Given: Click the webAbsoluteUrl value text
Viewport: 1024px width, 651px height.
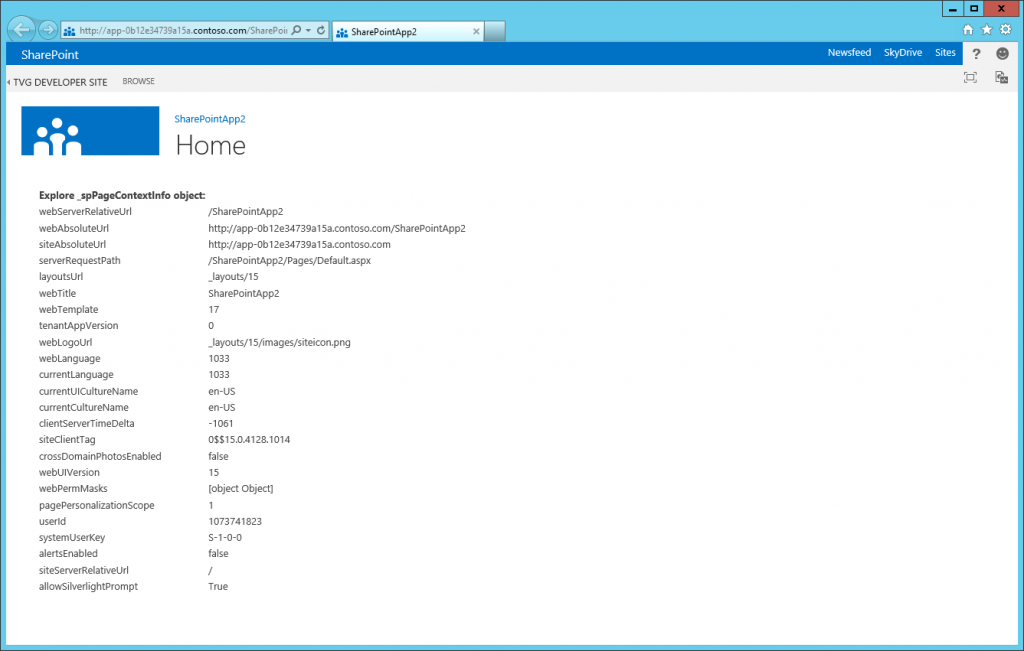Looking at the screenshot, I should coord(337,229).
